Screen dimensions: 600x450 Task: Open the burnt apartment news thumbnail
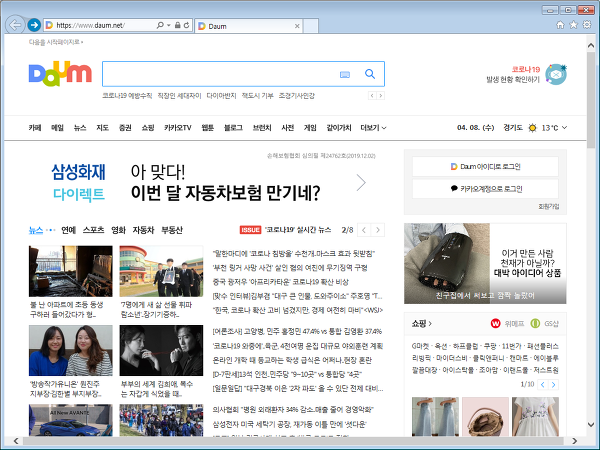click(x=71, y=271)
